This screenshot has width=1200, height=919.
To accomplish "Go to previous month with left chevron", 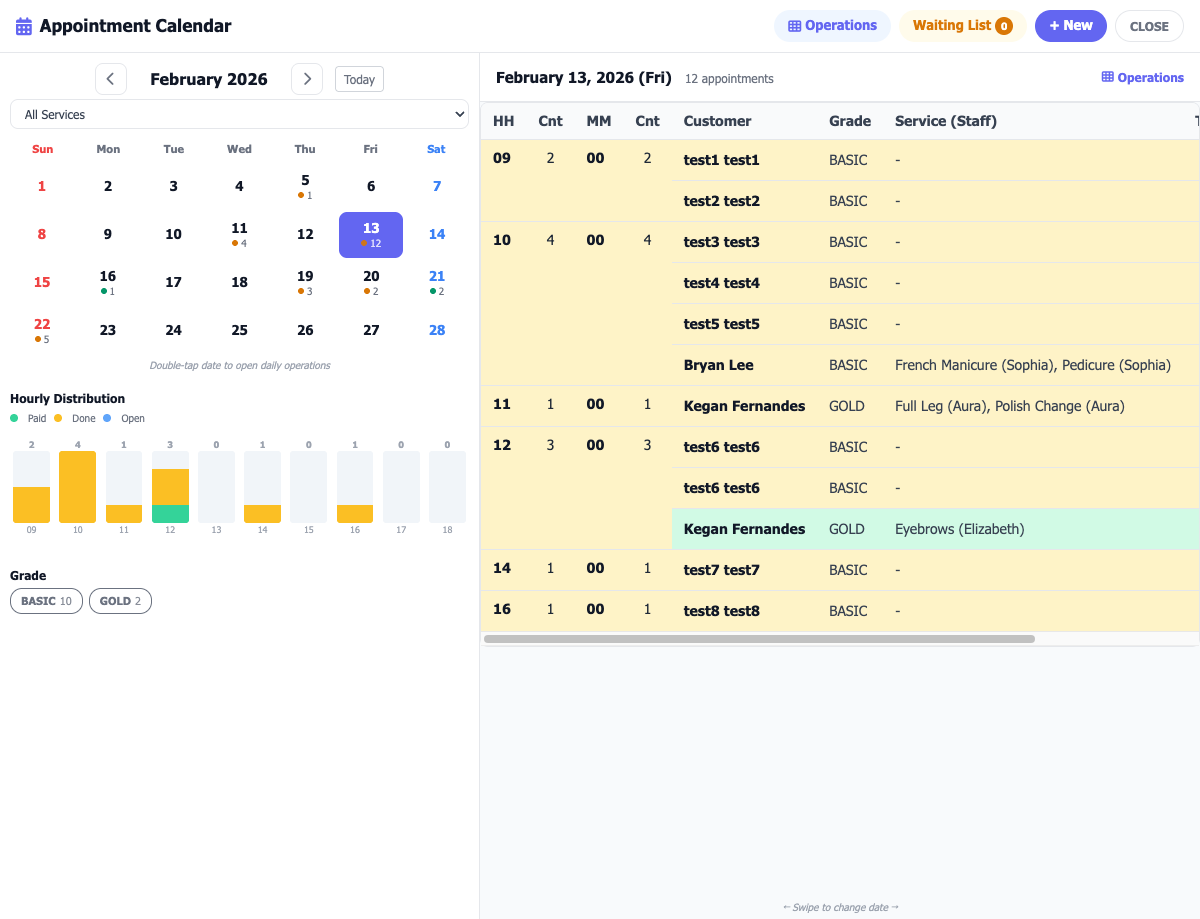I will point(111,78).
